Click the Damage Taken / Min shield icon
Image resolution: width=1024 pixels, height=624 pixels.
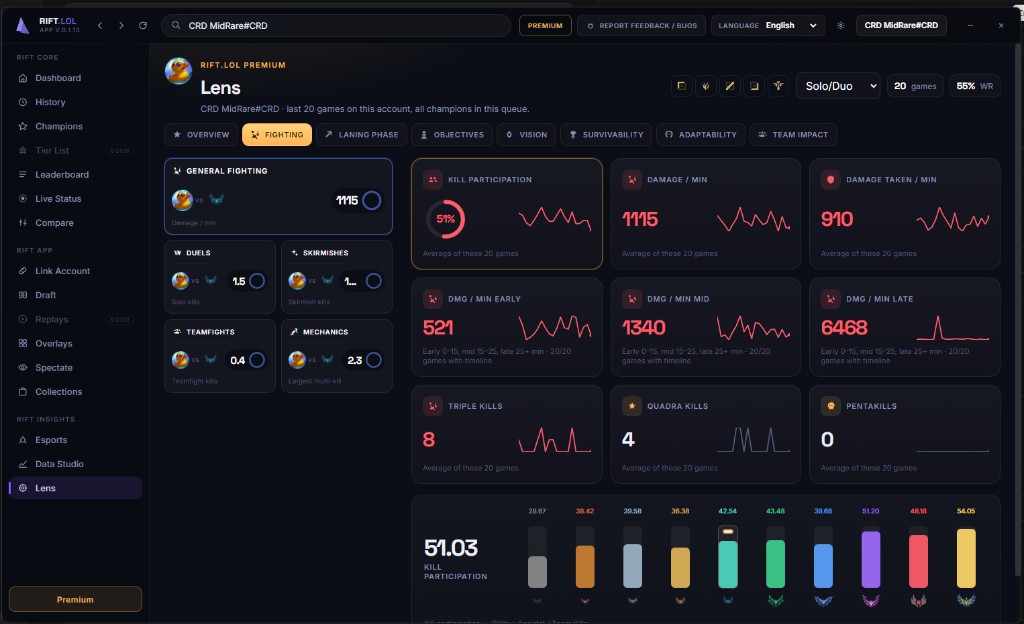point(831,179)
